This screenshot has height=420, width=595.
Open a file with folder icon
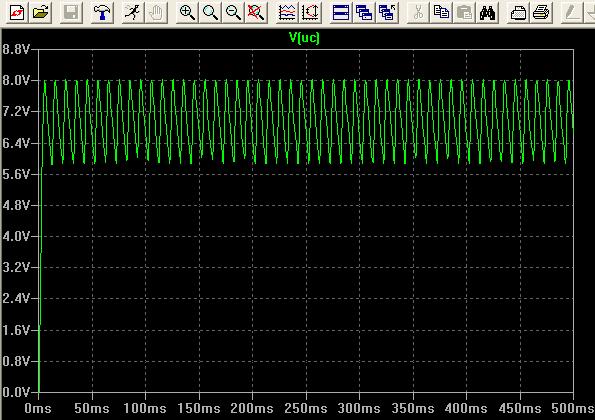41,13
